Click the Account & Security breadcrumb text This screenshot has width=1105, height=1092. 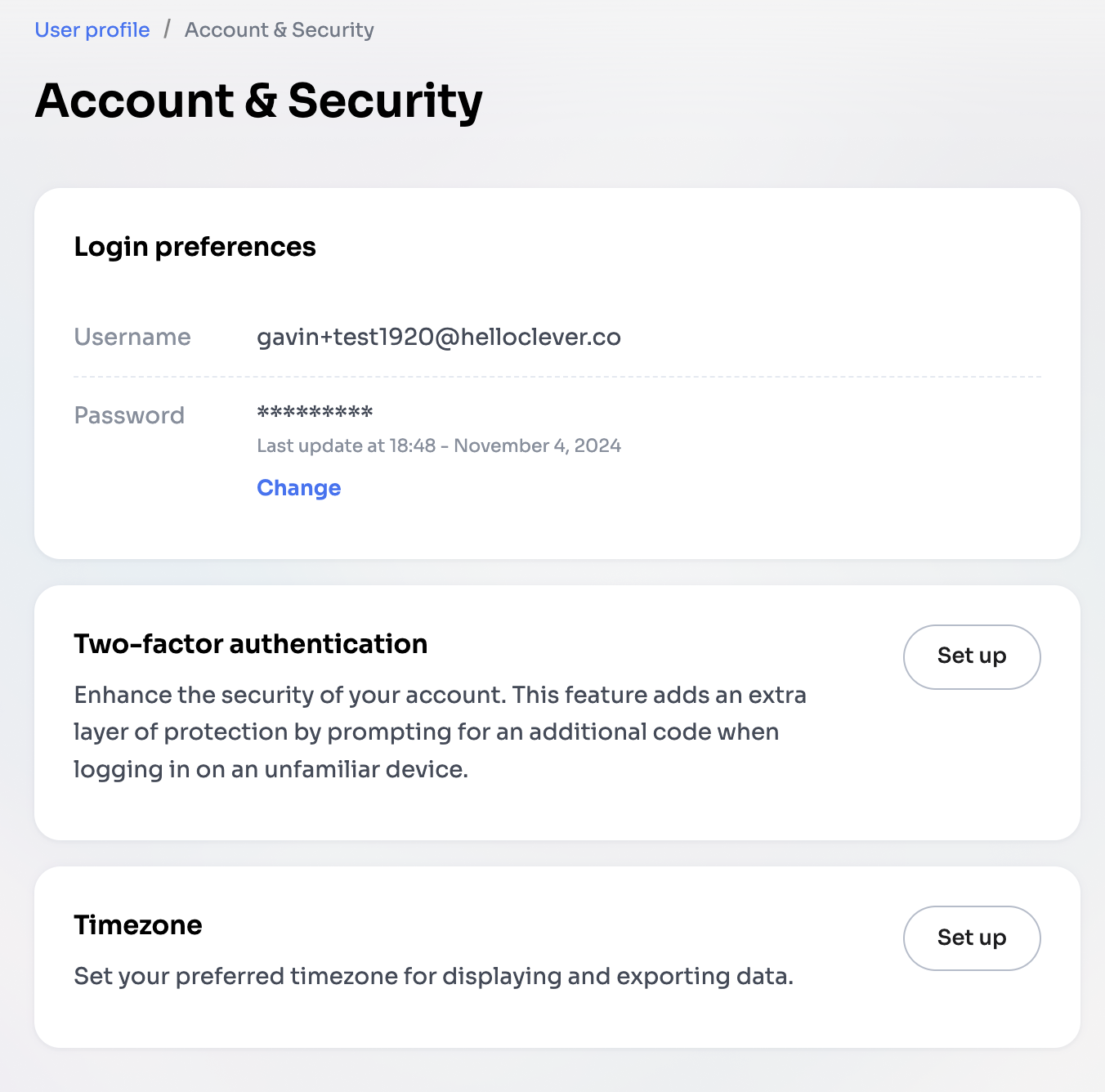[279, 30]
